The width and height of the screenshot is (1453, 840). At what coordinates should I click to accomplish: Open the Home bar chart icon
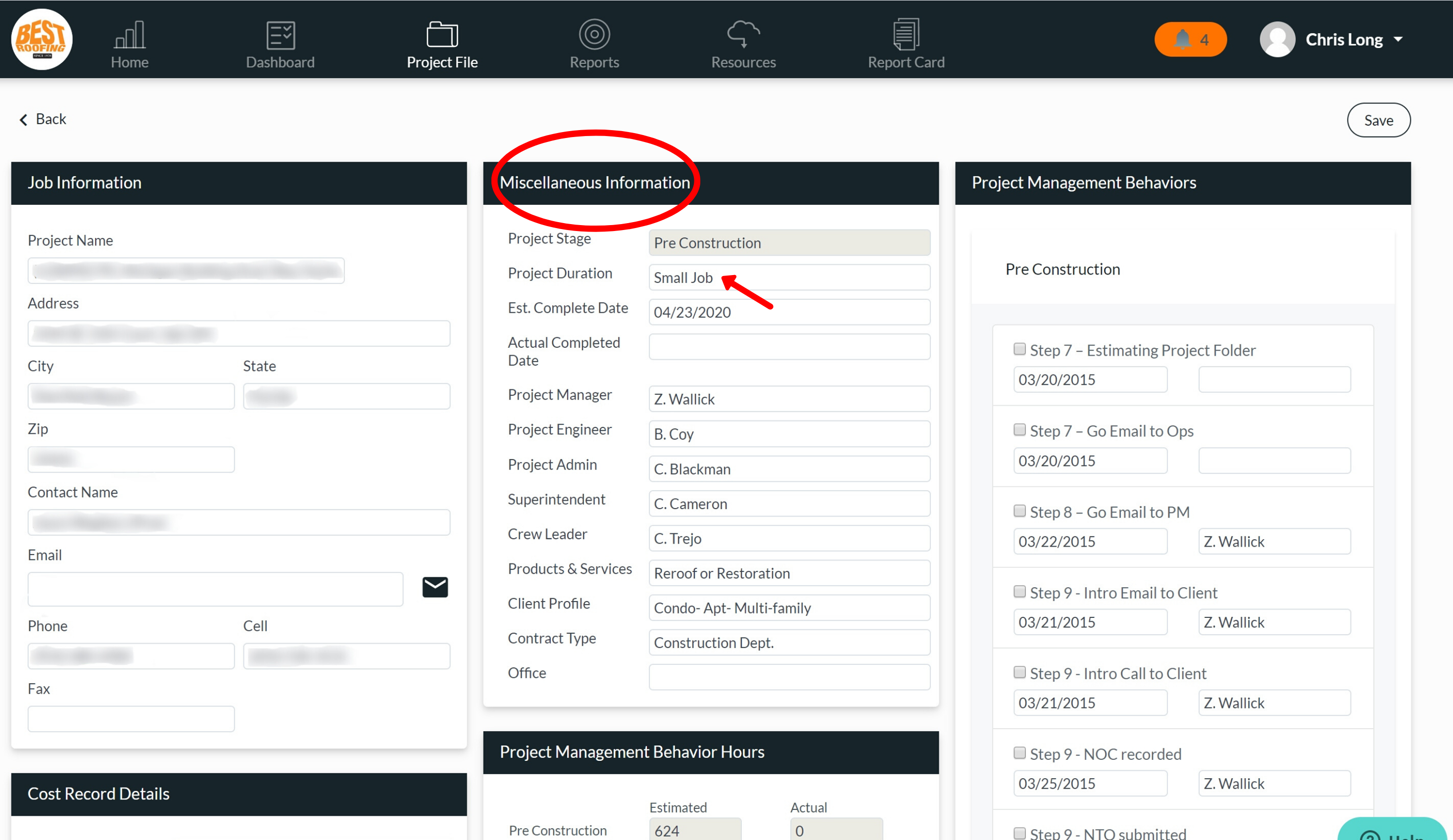point(130,35)
